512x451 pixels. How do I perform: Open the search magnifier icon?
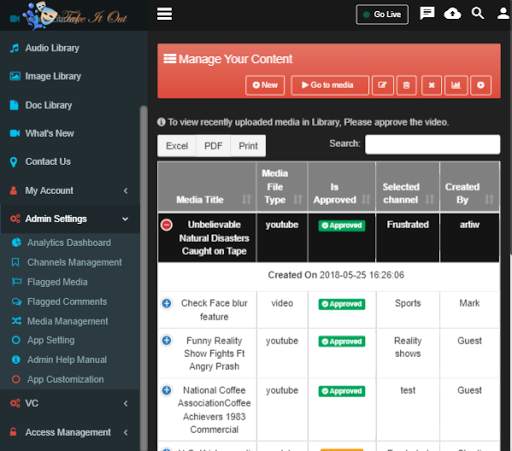[x=478, y=13]
